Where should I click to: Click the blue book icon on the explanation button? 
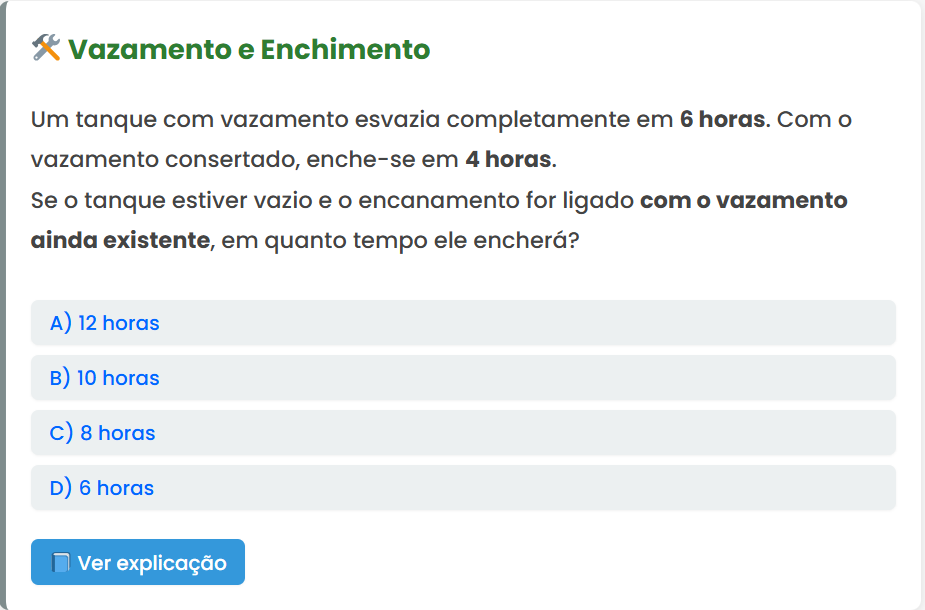60,563
